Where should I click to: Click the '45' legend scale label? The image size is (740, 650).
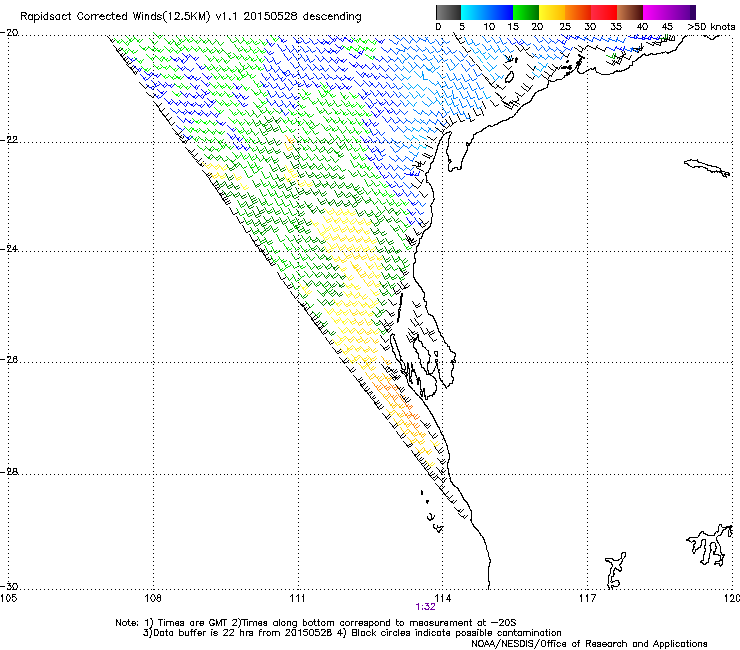667,27
